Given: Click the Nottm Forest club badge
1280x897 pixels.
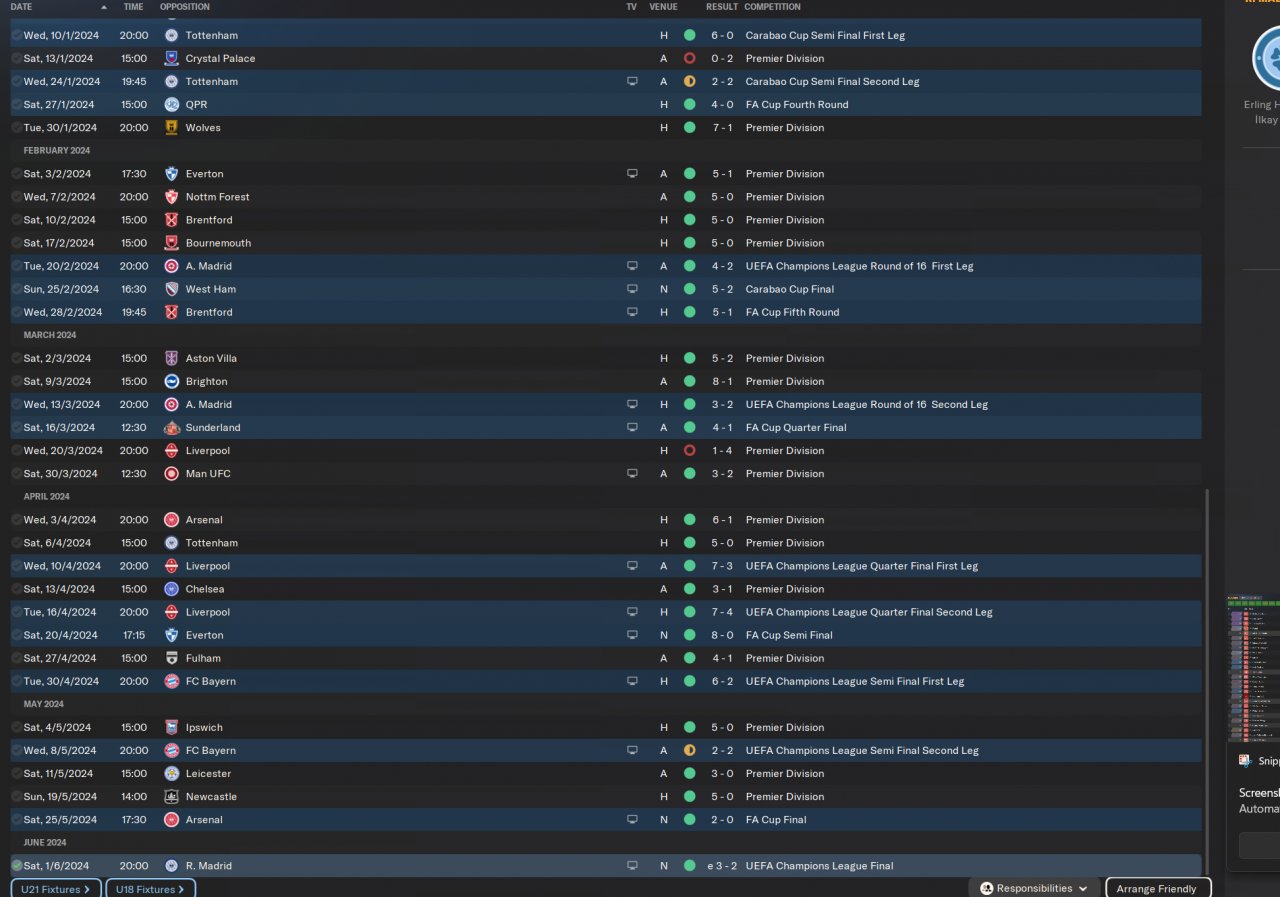Looking at the screenshot, I should click(171, 197).
